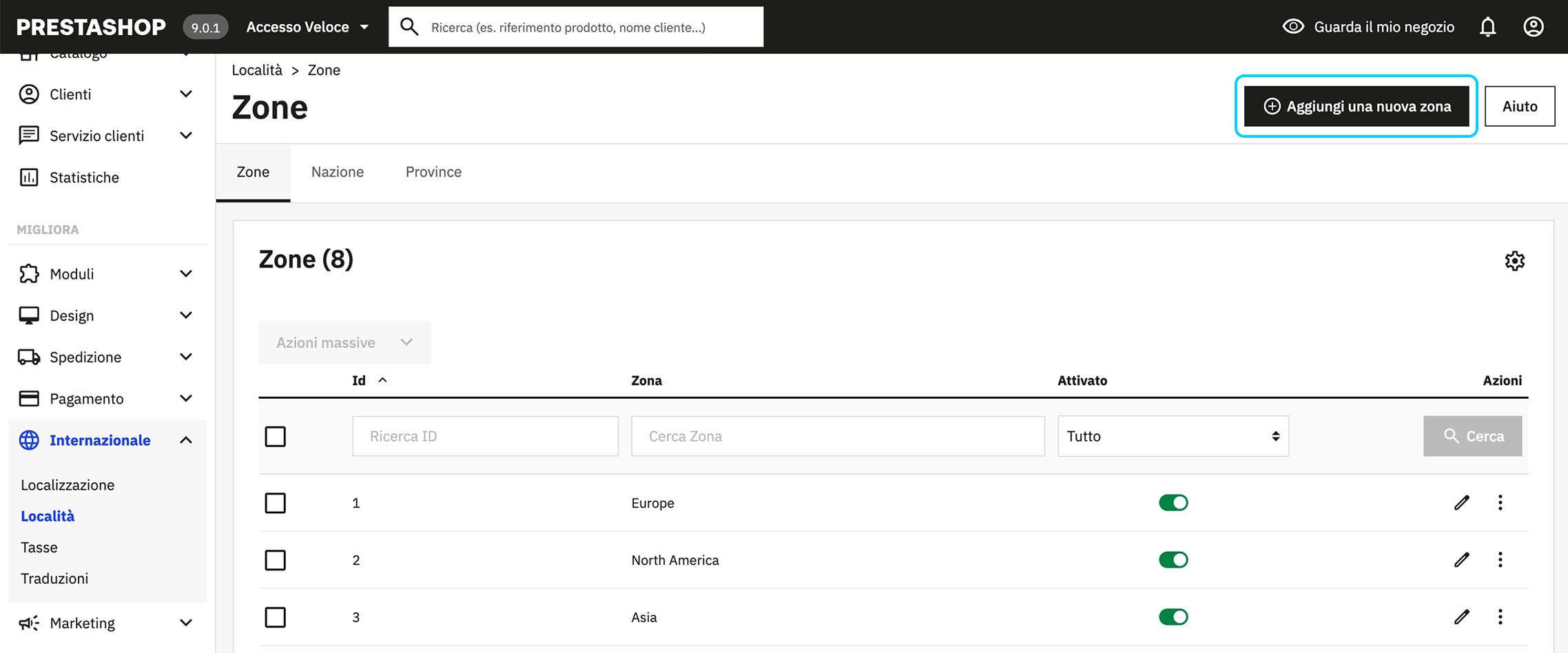Click the Attivato column header

click(1082, 380)
